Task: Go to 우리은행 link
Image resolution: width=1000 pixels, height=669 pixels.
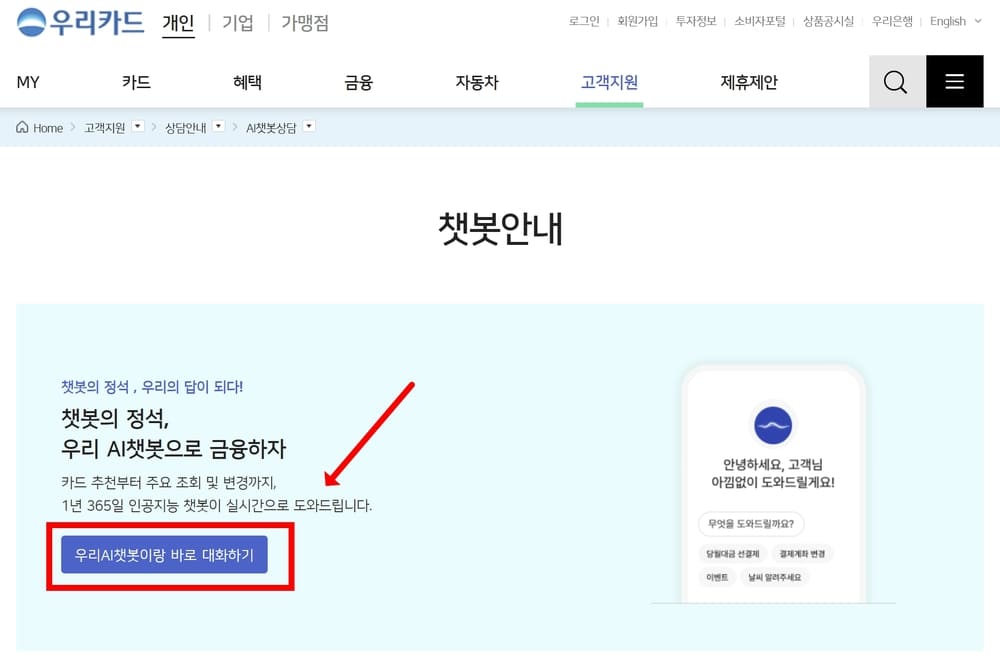Action: (x=892, y=22)
